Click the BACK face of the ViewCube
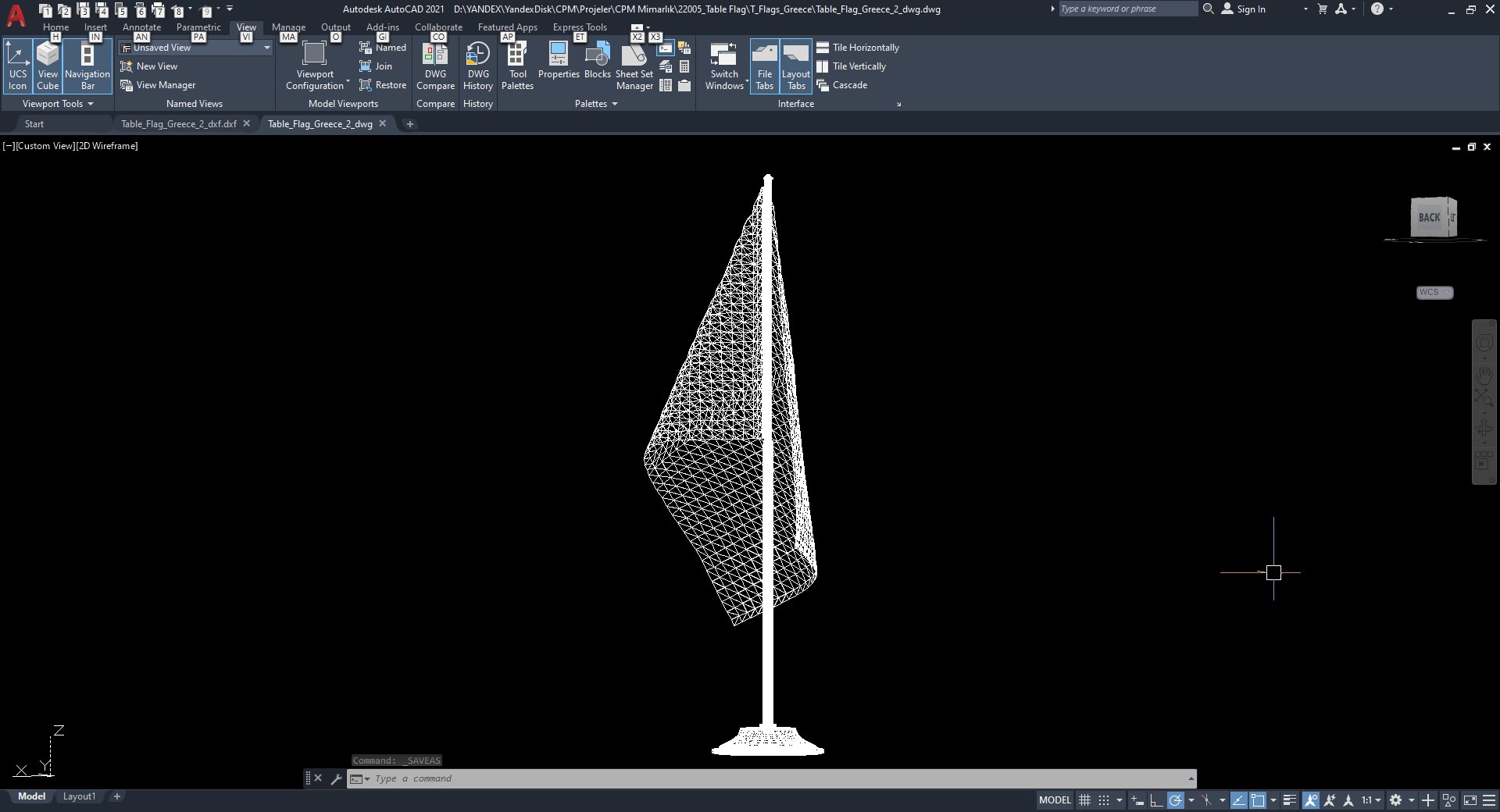Image resolution: width=1500 pixels, height=812 pixels. coord(1429,218)
